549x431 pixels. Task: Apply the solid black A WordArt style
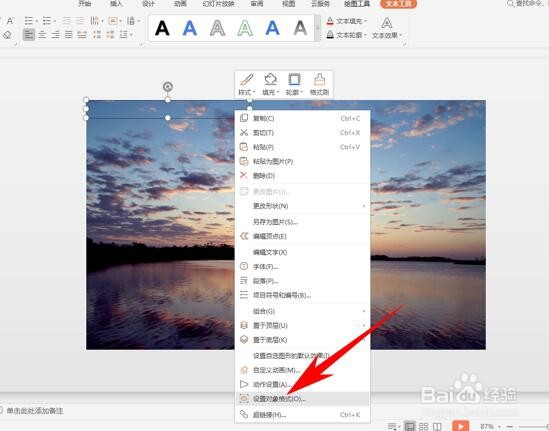click(x=162, y=28)
